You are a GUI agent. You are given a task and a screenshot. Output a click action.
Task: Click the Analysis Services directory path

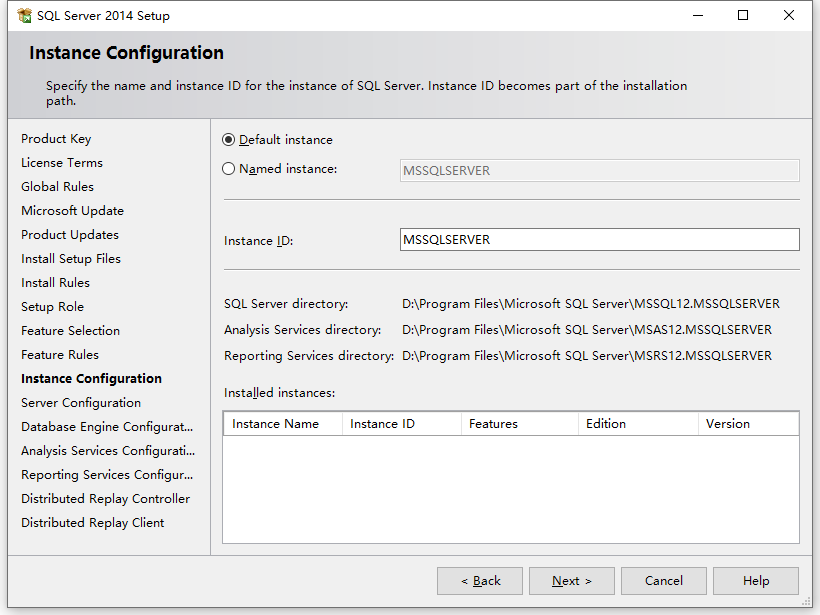pos(587,330)
